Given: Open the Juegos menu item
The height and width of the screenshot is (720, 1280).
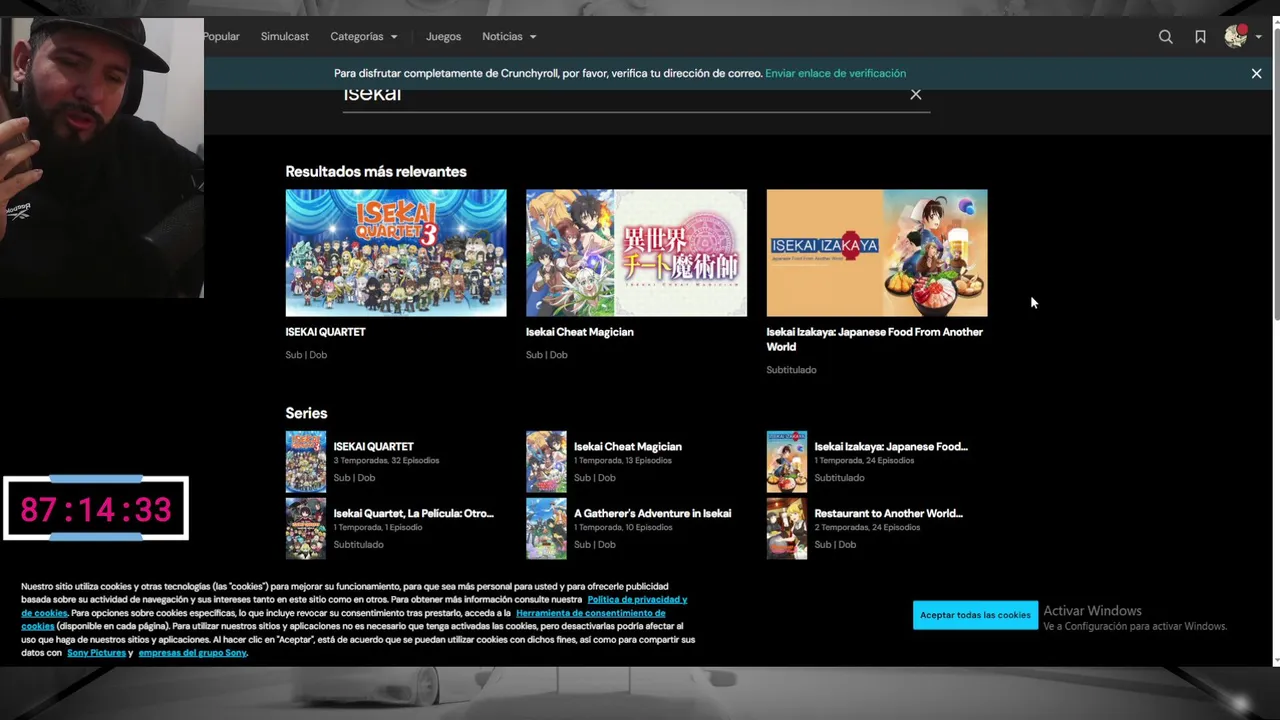Looking at the screenshot, I should [x=443, y=37].
